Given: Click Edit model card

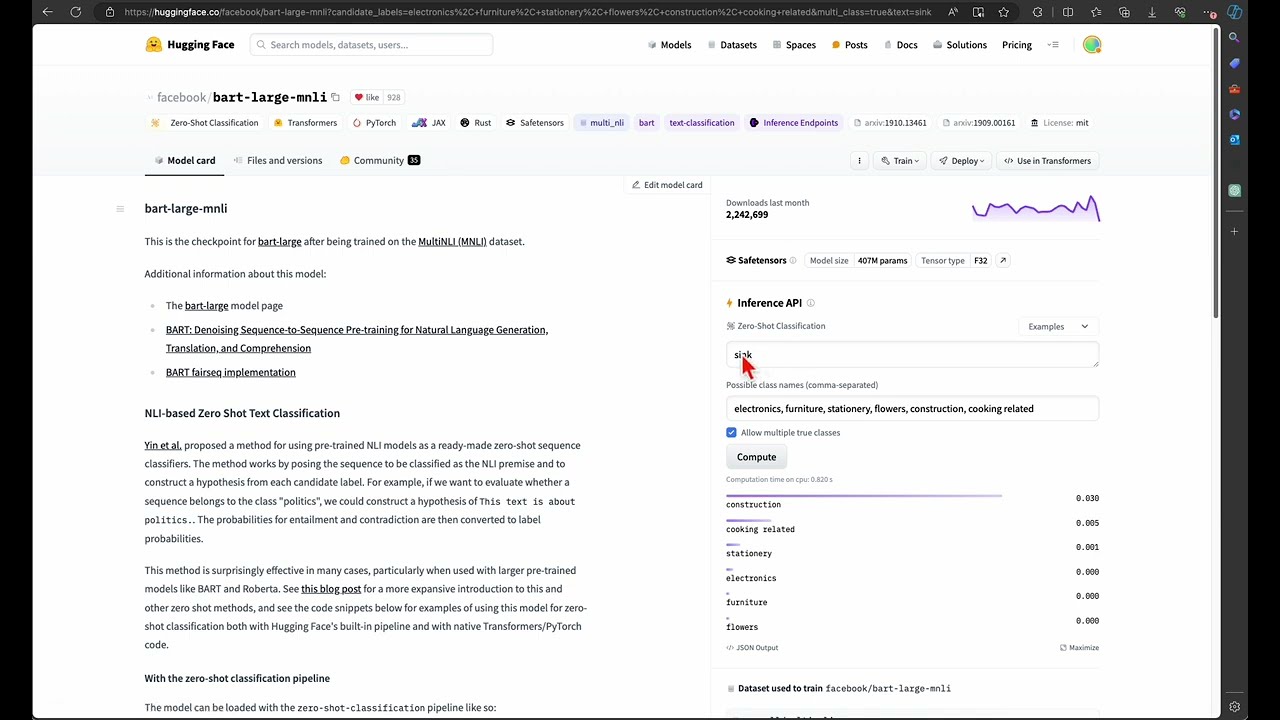Looking at the screenshot, I should pos(667,185).
